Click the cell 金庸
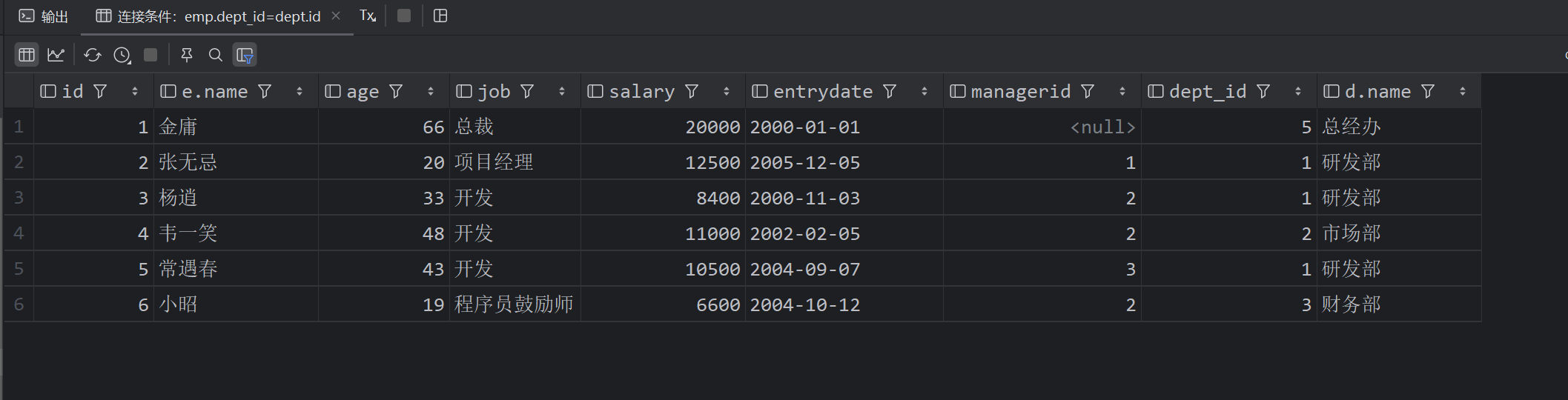The image size is (1568, 400). [x=236, y=127]
